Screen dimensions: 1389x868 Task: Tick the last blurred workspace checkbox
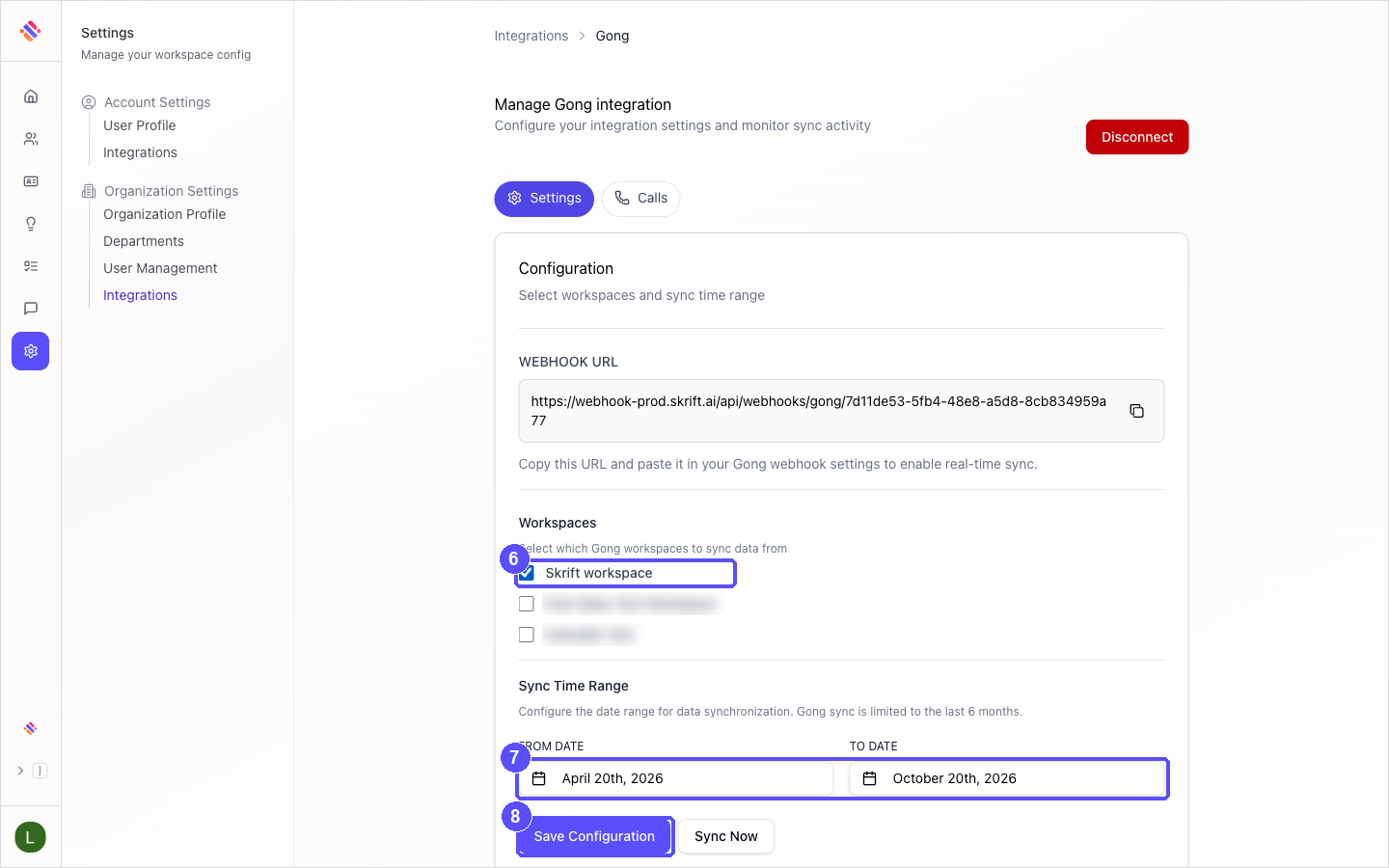coord(527,635)
